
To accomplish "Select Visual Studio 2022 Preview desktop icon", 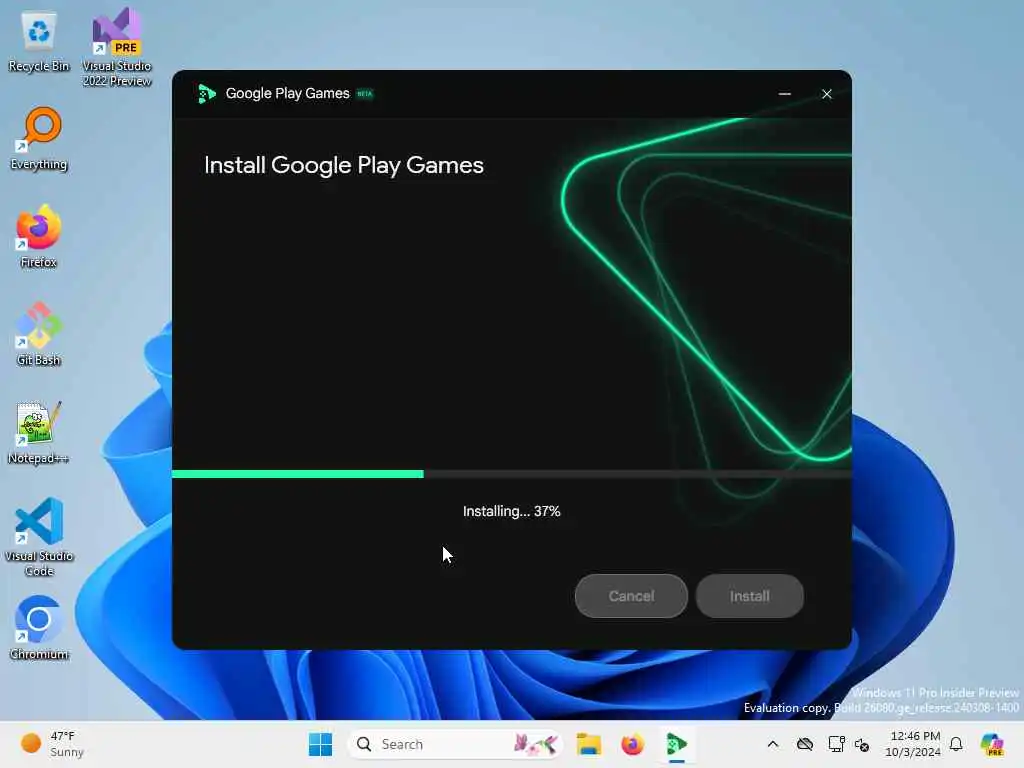I will point(117,47).
